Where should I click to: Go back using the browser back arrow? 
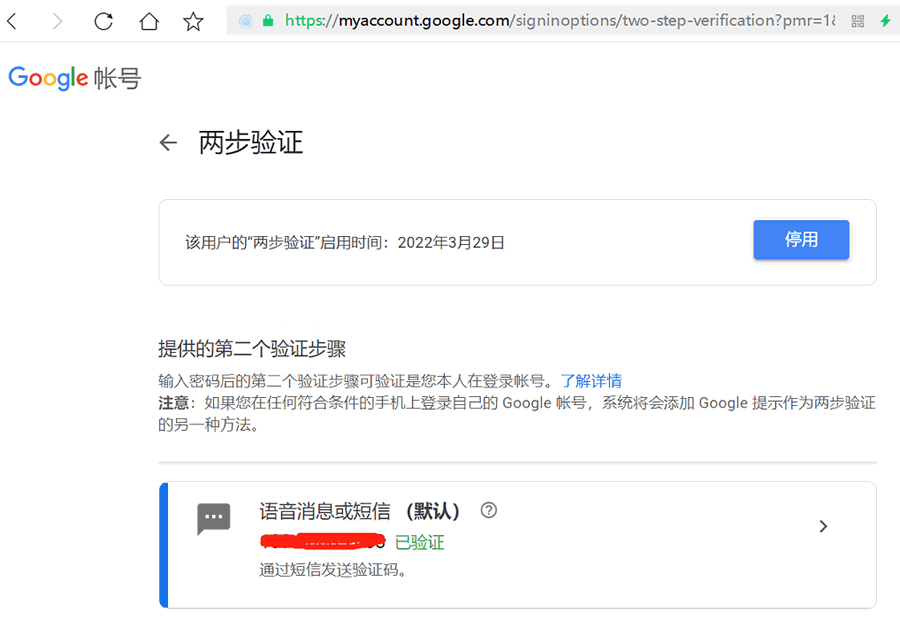[12, 22]
